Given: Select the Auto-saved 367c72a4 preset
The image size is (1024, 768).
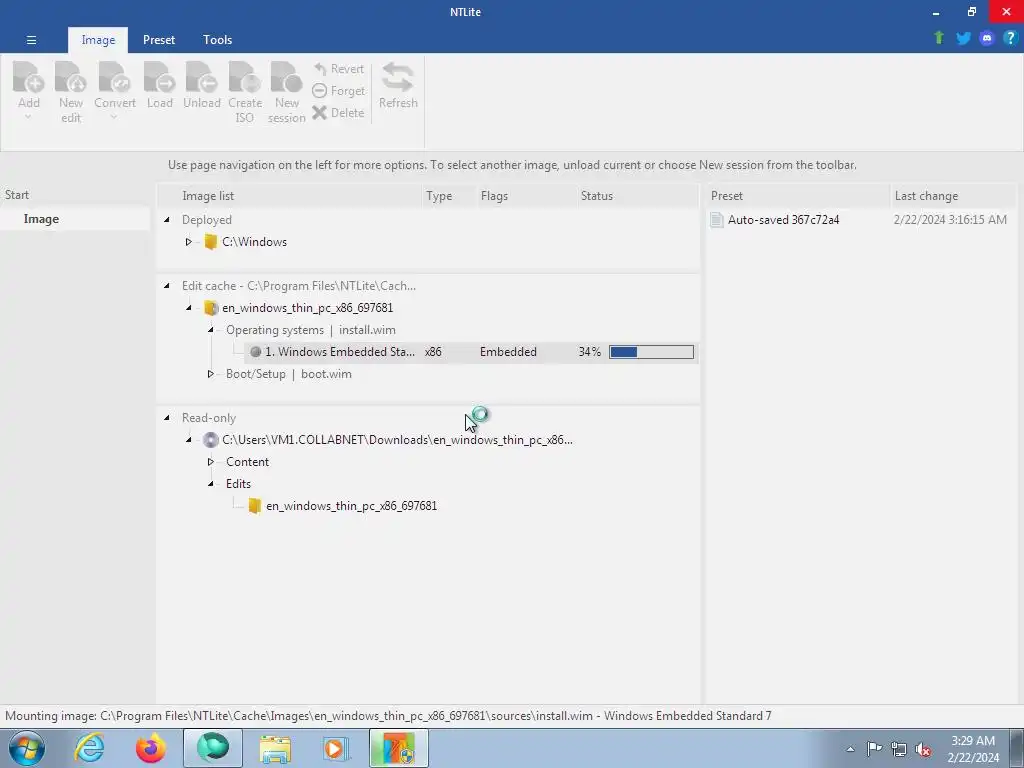Looking at the screenshot, I should (783, 219).
